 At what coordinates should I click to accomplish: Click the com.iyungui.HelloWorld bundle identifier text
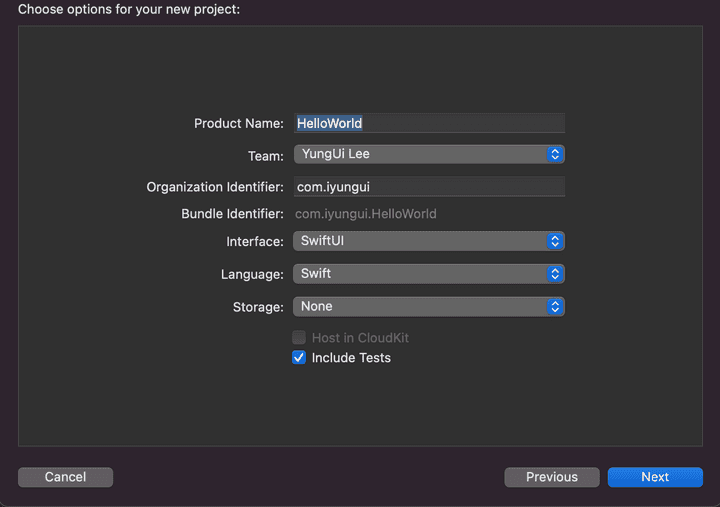[366, 214]
